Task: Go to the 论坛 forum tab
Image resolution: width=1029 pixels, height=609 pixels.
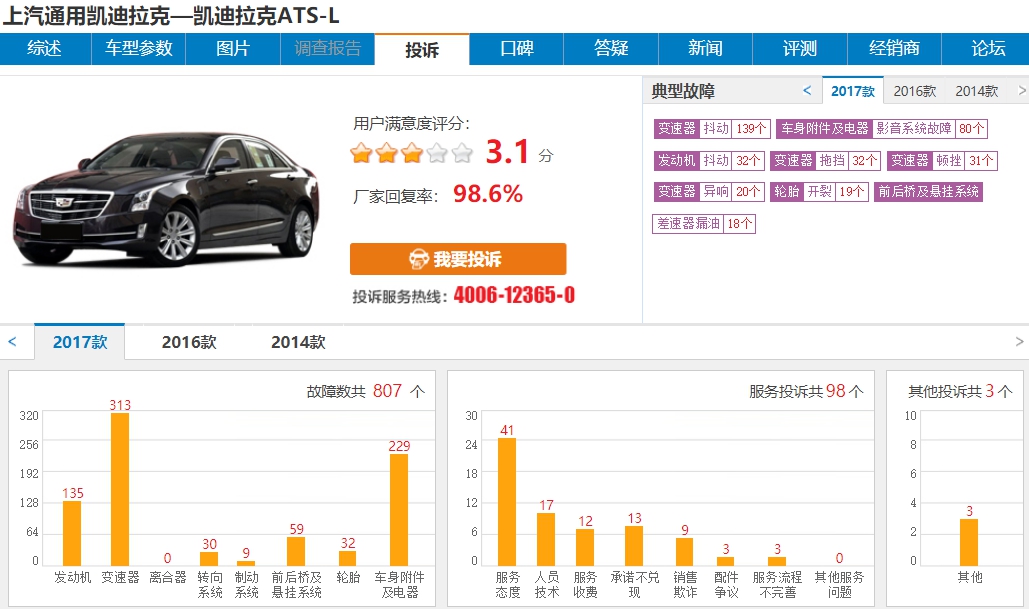Action: click(x=988, y=49)
